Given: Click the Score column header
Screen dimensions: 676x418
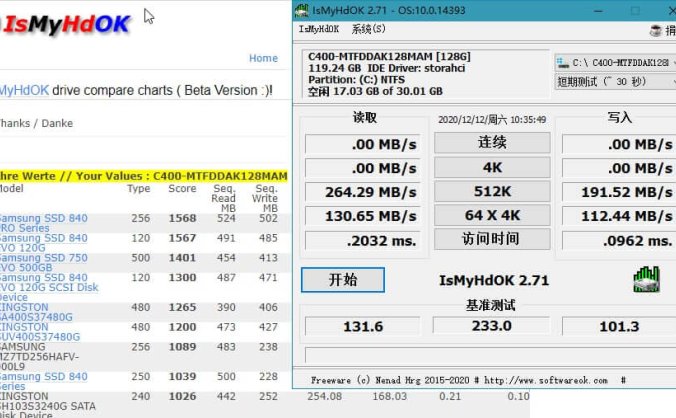Looking at the screenshot, I should click(x=182, y=188).
